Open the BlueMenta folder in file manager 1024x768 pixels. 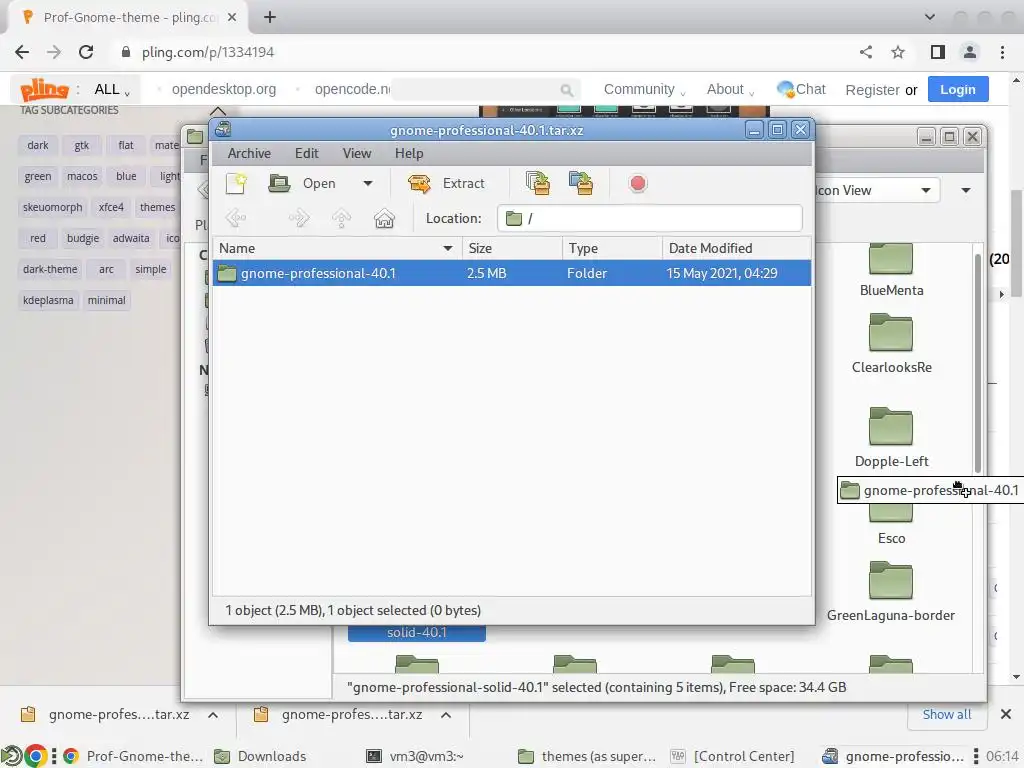pos(891,270)
